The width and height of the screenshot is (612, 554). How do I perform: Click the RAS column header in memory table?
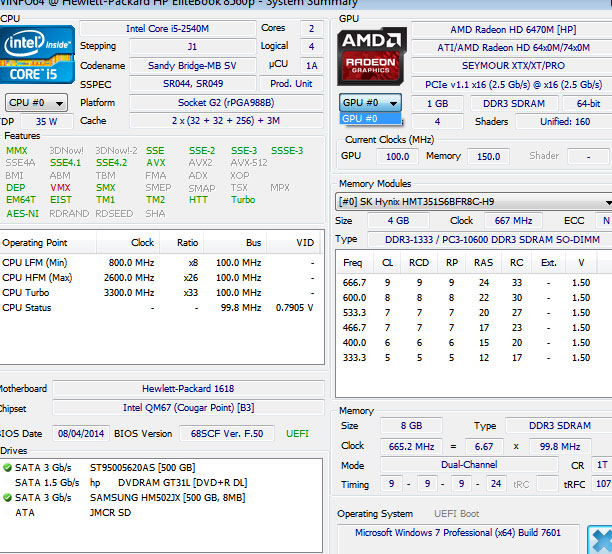pyautogui.click(x=483, y=263)
